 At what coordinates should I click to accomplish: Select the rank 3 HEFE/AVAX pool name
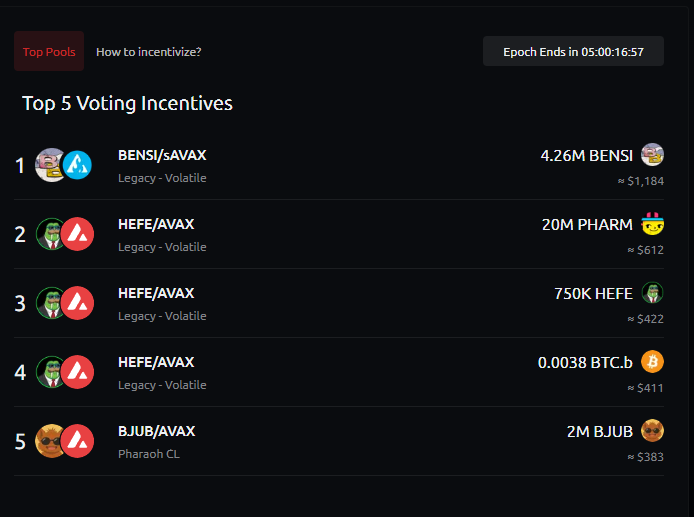156,293
